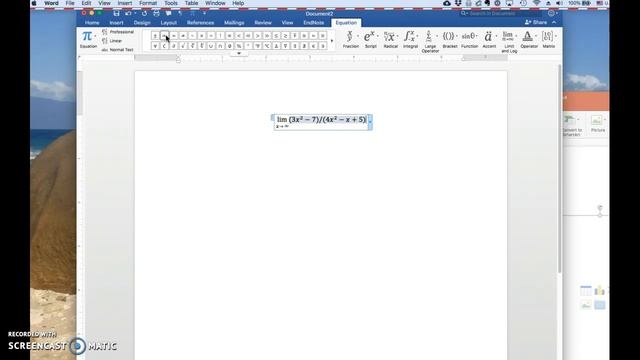Viewport: 640px width, 360px height.
Task: Open the Format menu in menu bar
Action: coord(148,3)
